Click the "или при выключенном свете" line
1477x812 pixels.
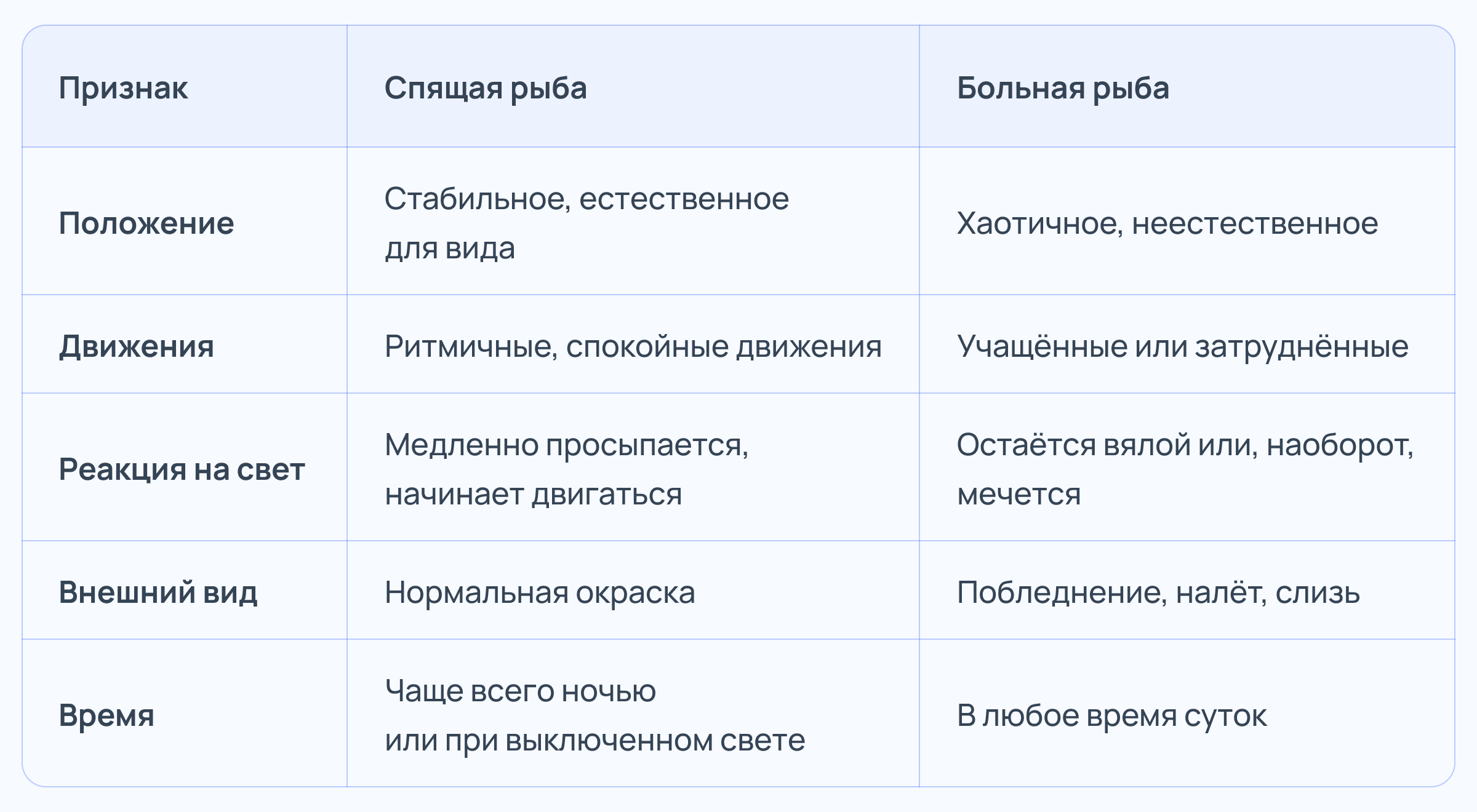[x=594, y=739]
